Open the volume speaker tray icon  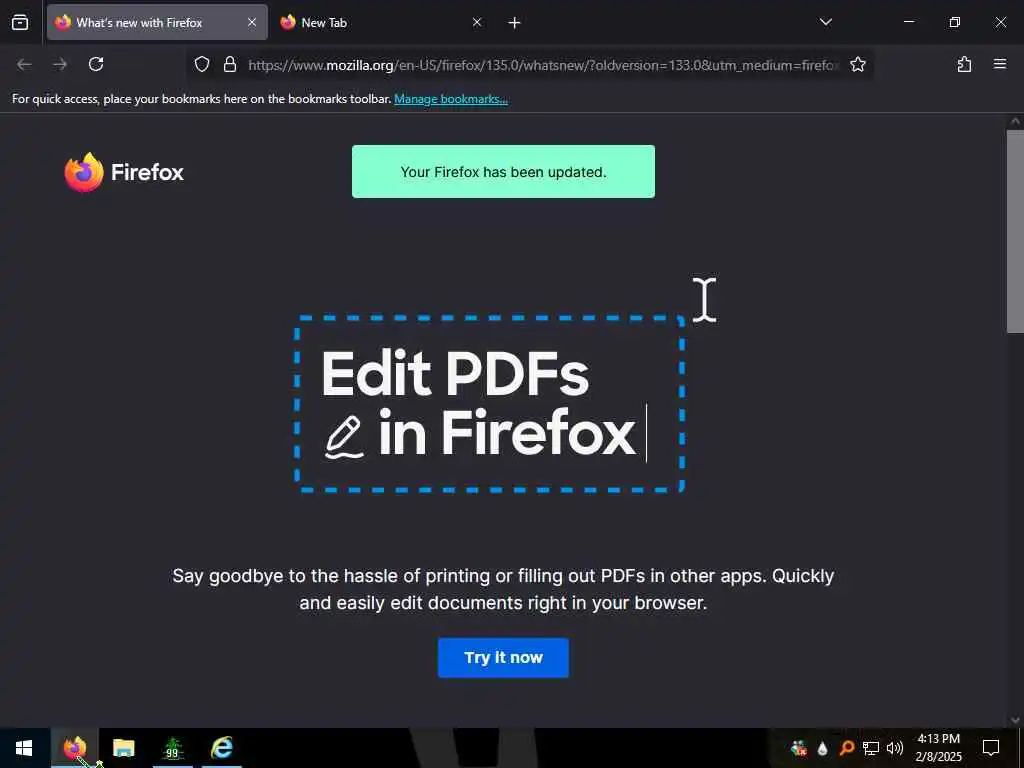[x=895, y=748]
